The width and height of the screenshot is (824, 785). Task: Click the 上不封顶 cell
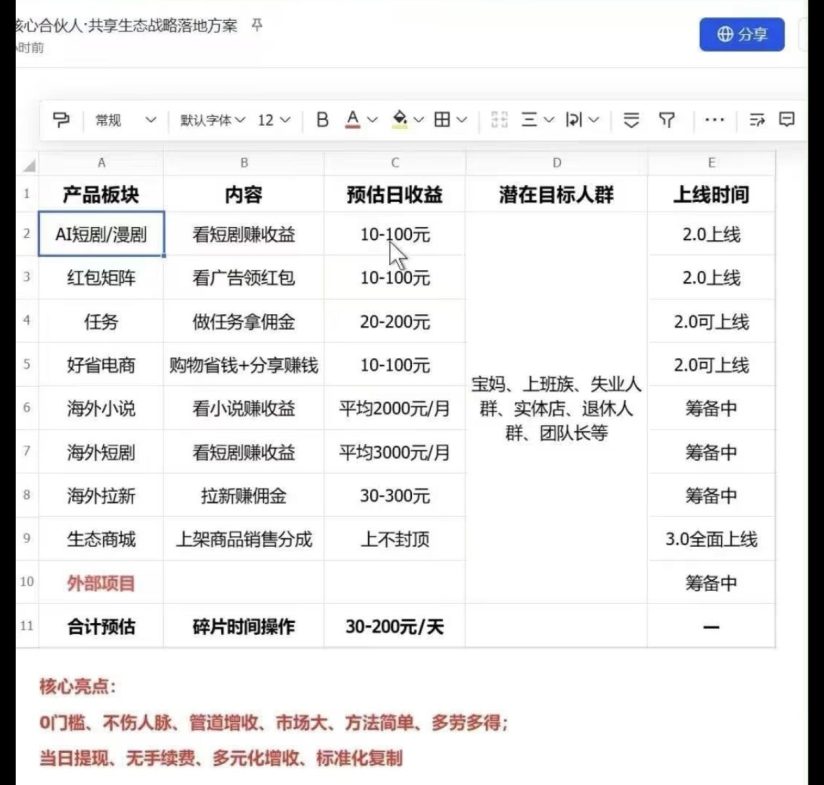pos(395,539)
